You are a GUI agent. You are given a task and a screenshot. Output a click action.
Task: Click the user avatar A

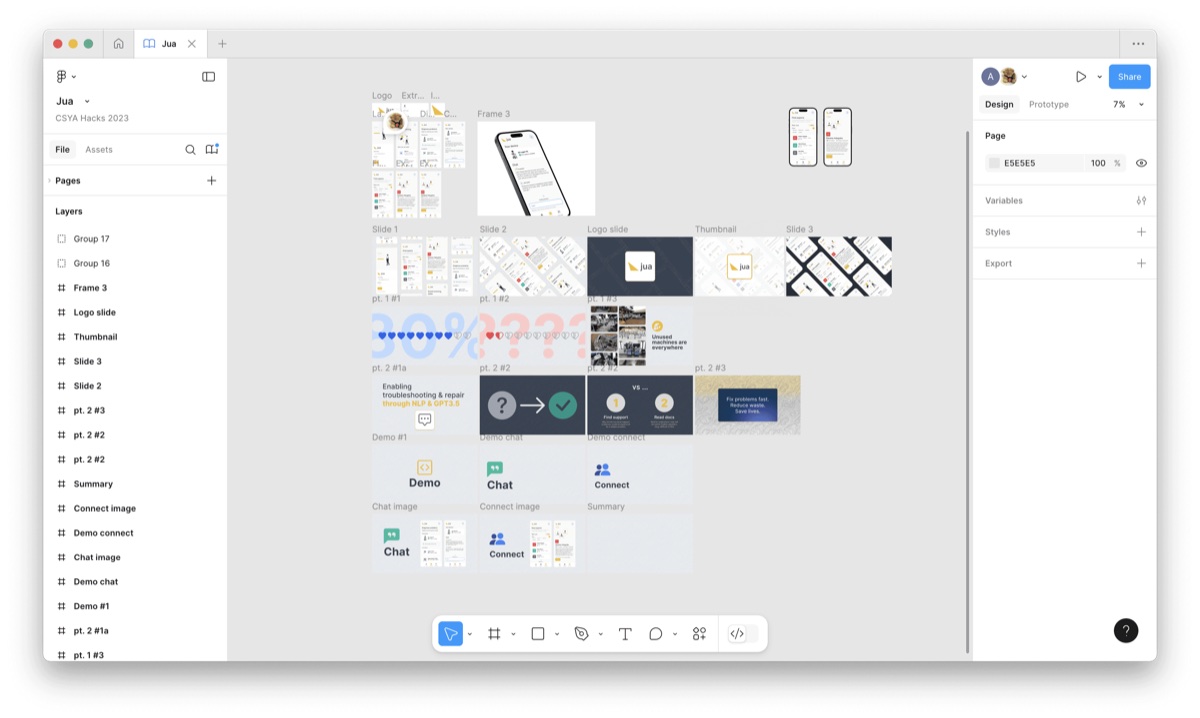(990, 76)
